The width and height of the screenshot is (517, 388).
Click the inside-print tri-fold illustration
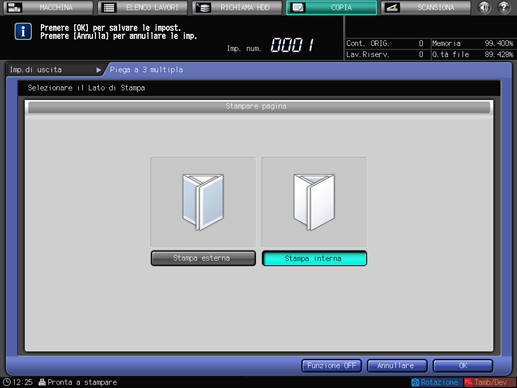click(314, 202)
